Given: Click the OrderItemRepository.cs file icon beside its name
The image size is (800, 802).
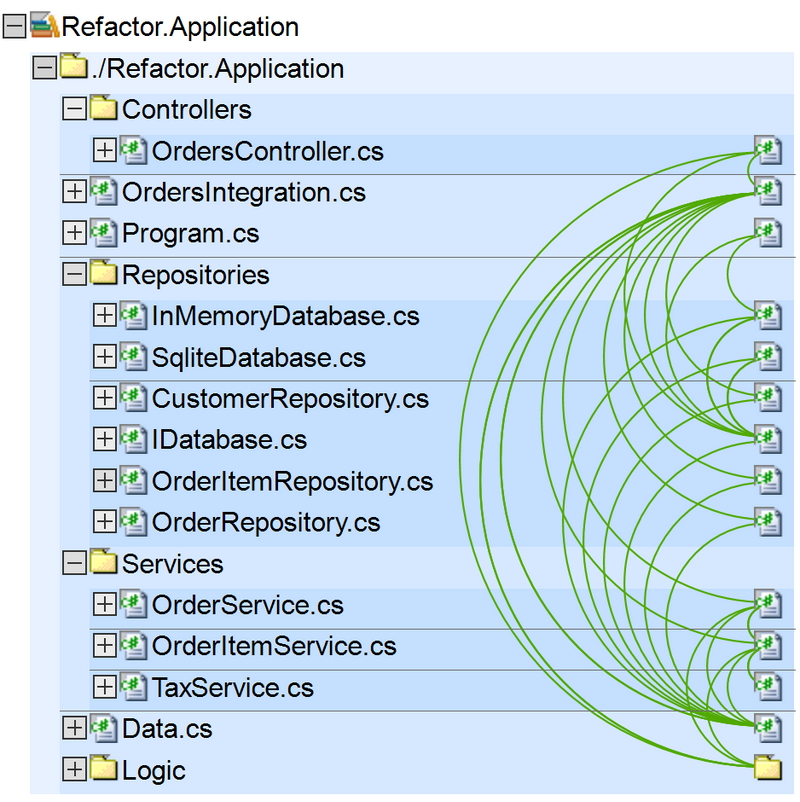Looking at the screenshot, I should (134, 481).
